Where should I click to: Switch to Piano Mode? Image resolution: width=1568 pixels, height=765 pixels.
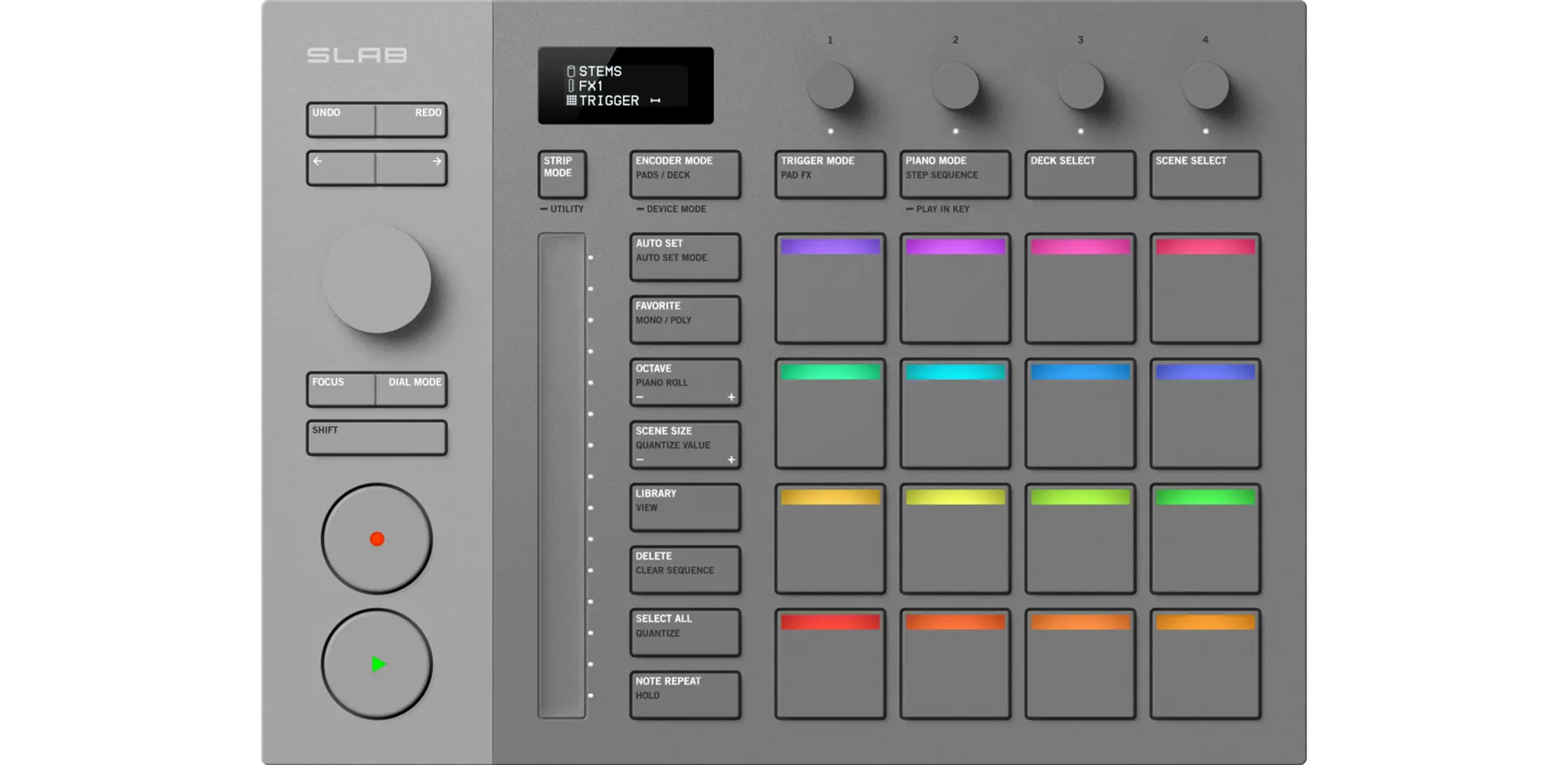pyautogui.click(x=954, y=174)
